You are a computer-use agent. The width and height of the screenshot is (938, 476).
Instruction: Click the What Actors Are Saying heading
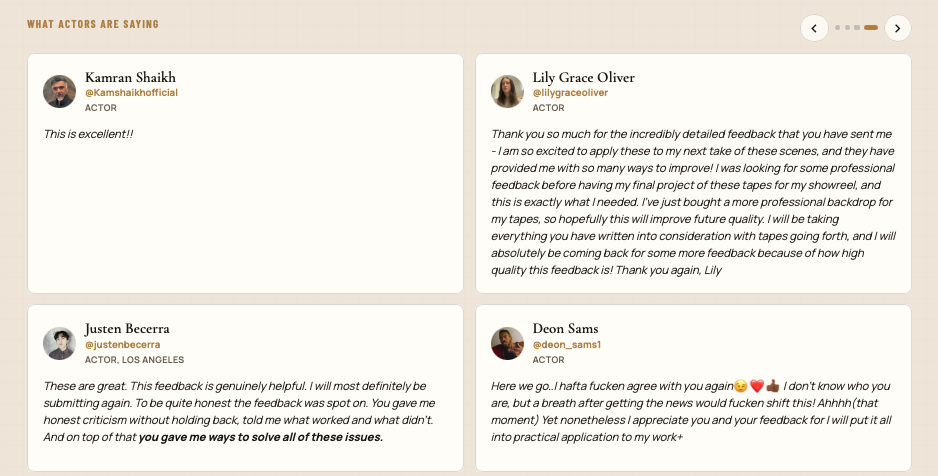tap(93, 24)
